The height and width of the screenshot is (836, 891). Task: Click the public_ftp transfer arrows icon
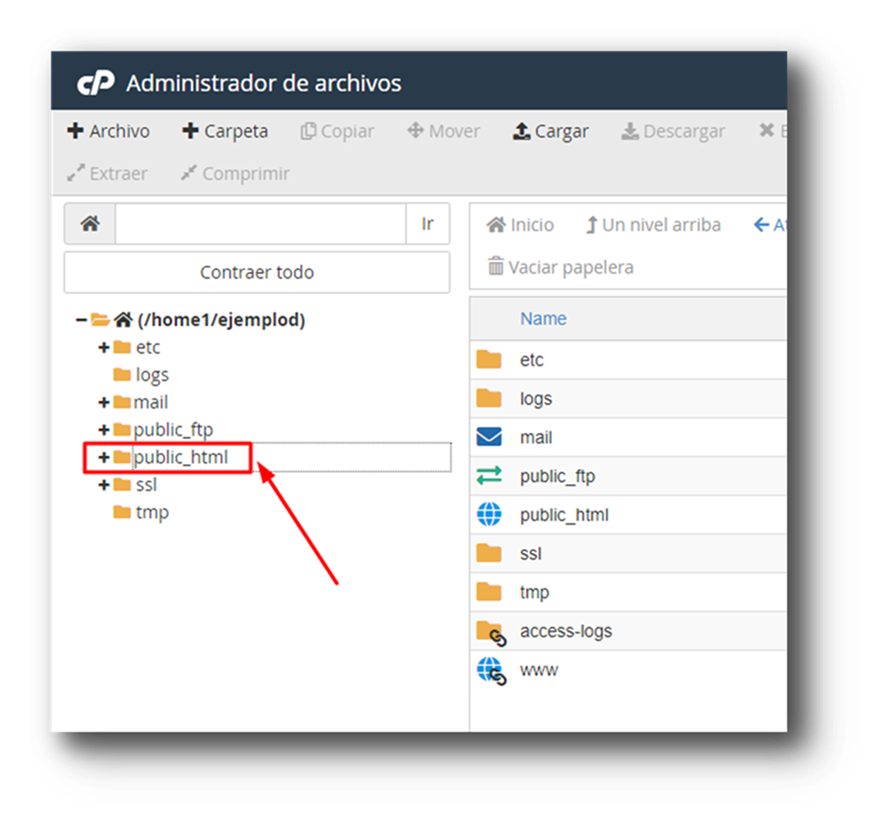click(489, 476)
